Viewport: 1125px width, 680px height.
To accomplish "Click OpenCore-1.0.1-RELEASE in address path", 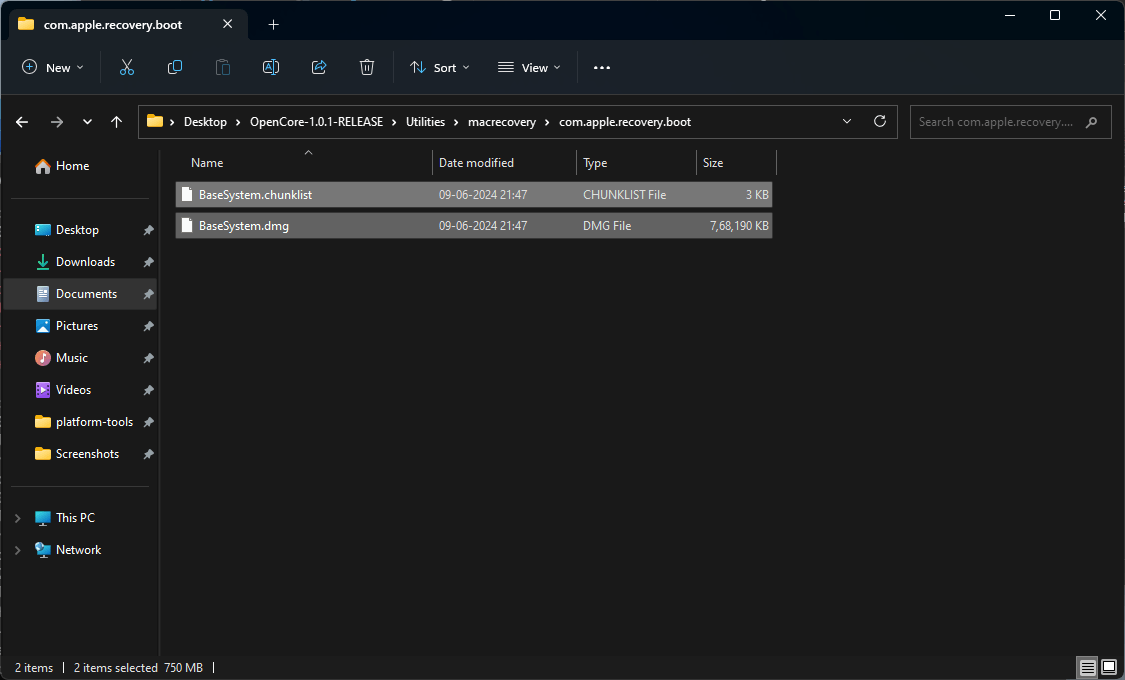I will click(316, 122).
